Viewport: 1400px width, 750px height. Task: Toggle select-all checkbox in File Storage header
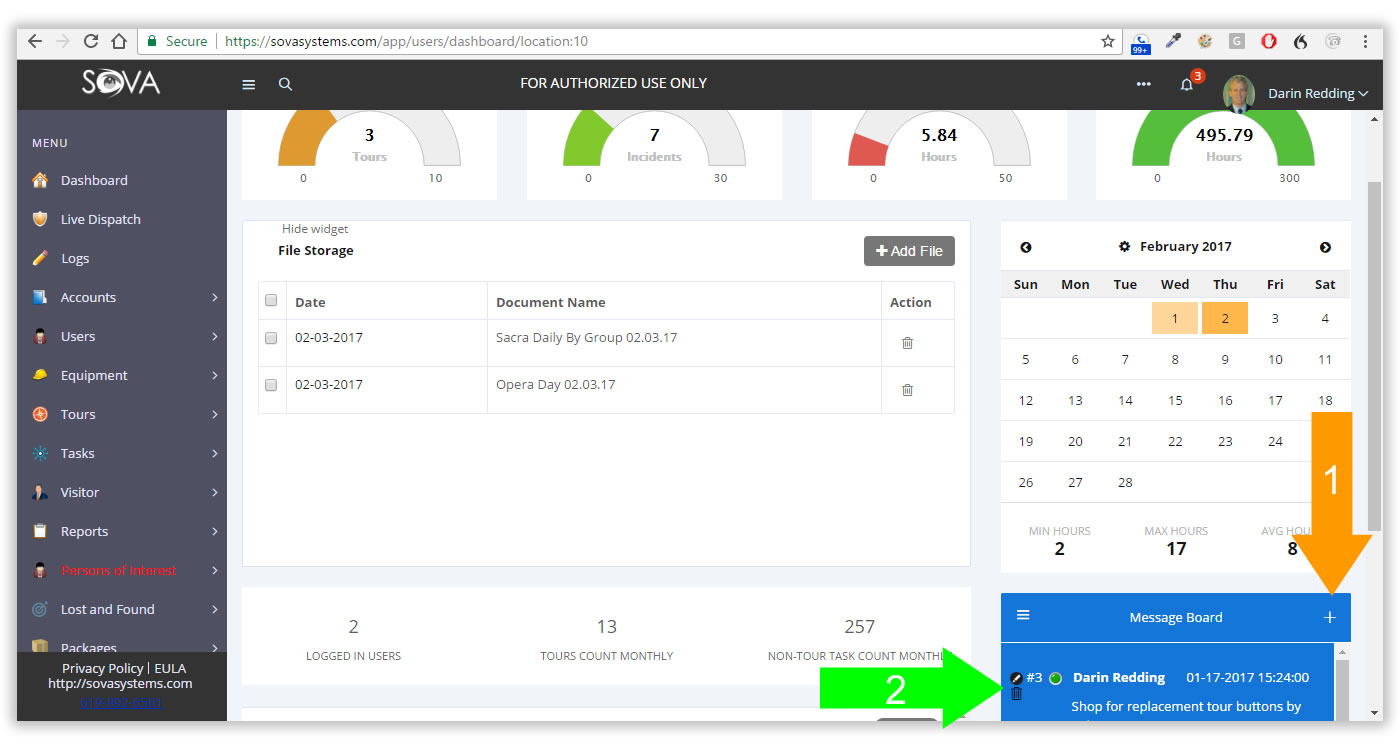[271, 300]
